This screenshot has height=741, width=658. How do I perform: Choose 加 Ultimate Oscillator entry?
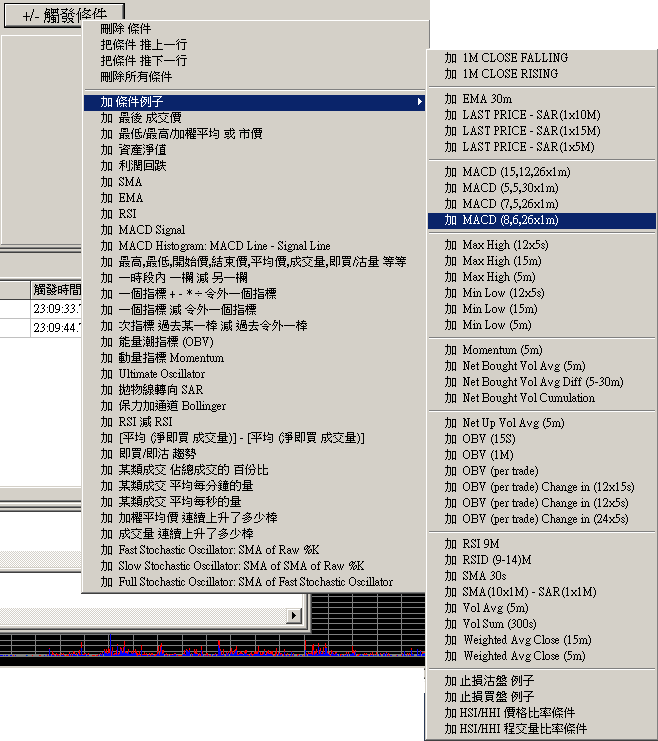click(x=155, y=374)
